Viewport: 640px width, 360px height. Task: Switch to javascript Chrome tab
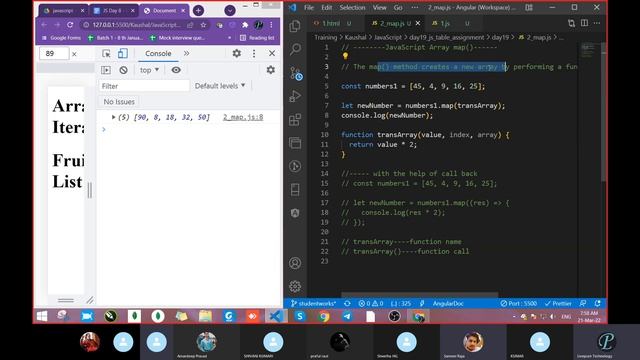click(x=63, y=11)
